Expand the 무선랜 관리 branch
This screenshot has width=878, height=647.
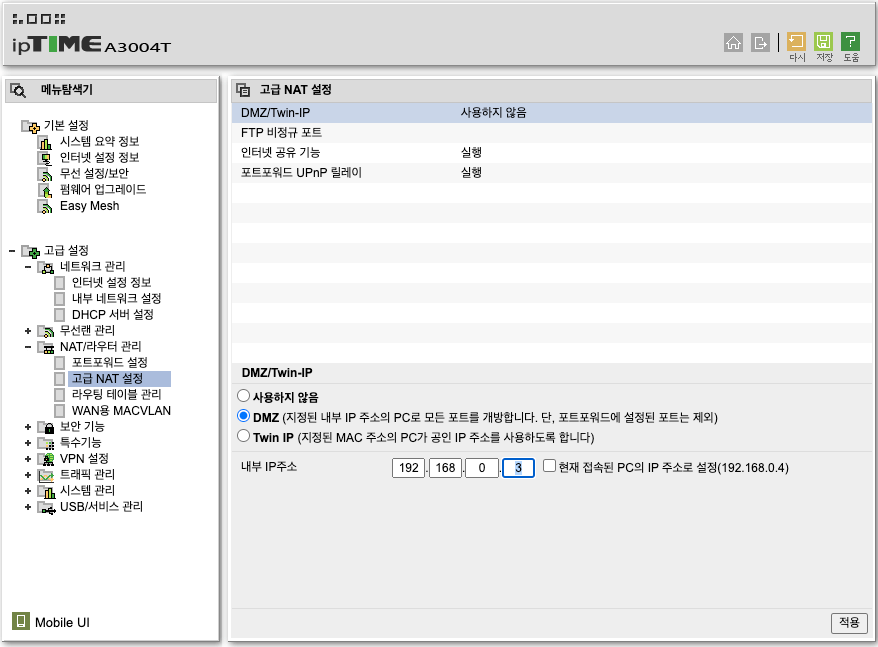27,331
